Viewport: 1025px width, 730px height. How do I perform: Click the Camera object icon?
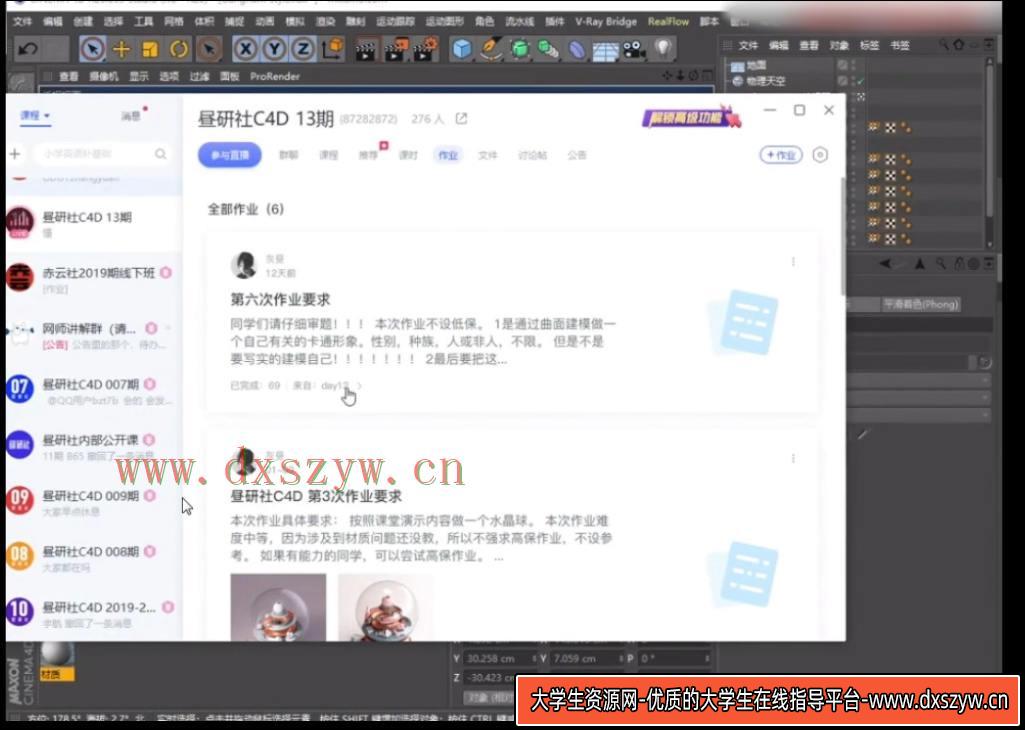click(x=634, y=50)
